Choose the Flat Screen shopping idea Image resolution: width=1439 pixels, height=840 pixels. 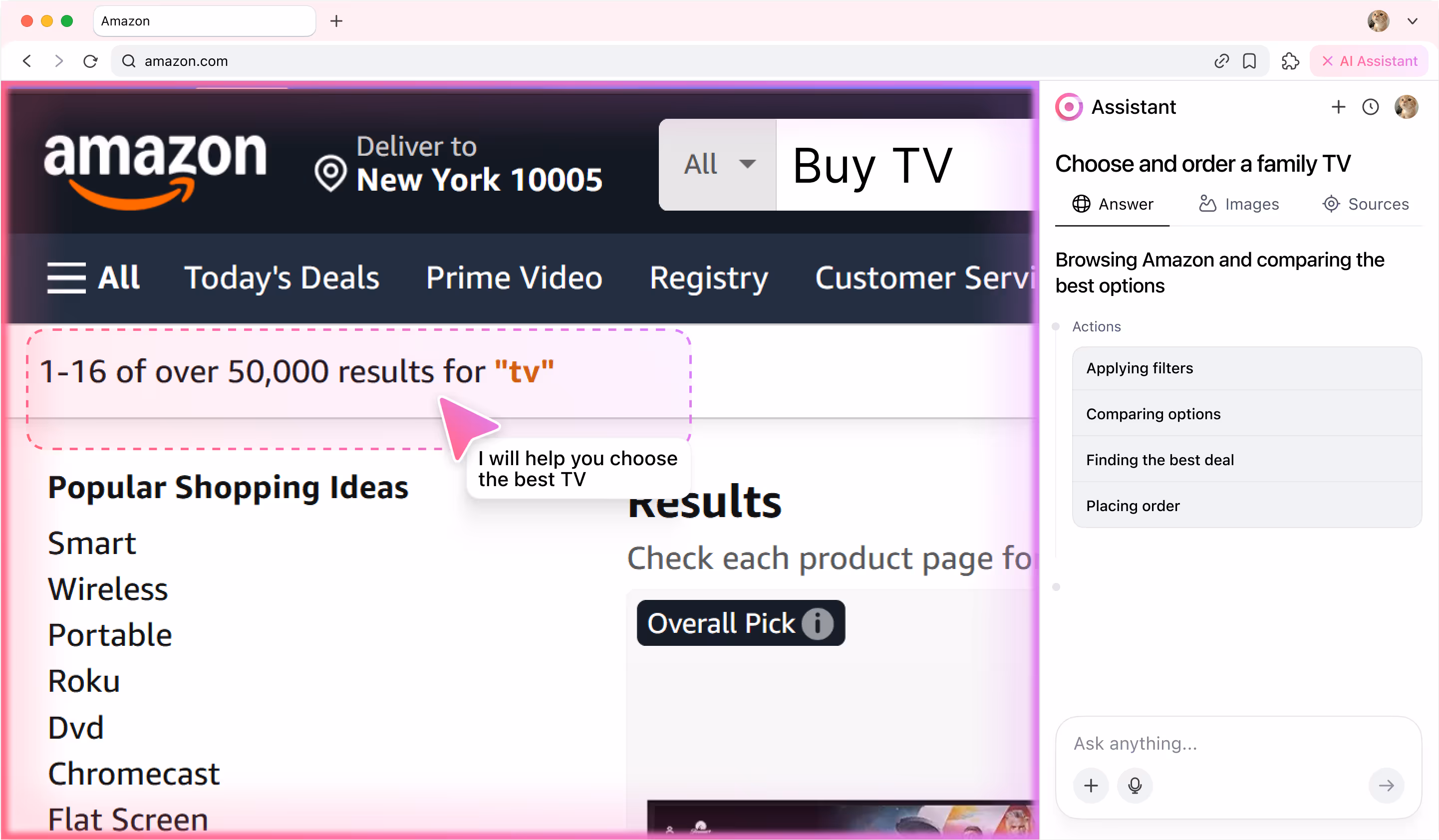coord(128,820)
